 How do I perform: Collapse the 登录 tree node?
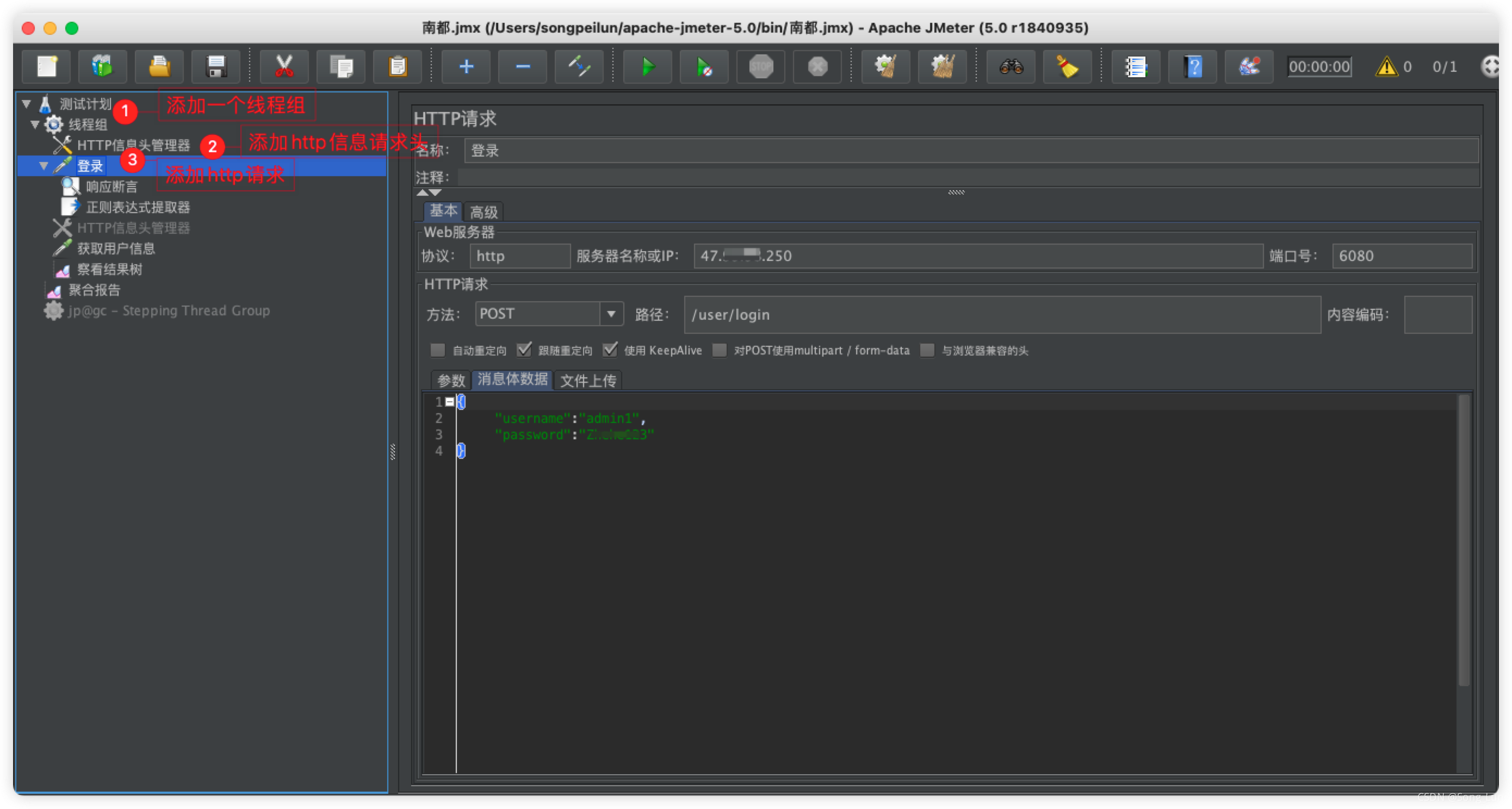point(44,166)
